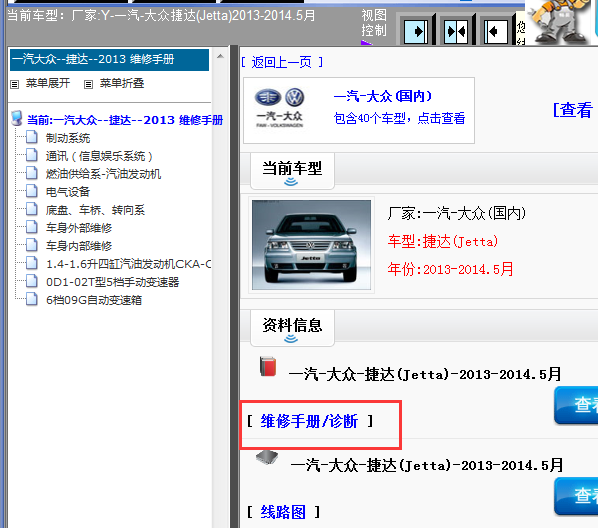Open 6档09G自动变速箱 entry
Image resolution: width=598 pixels, height=528 pixels.
point(94,300)
